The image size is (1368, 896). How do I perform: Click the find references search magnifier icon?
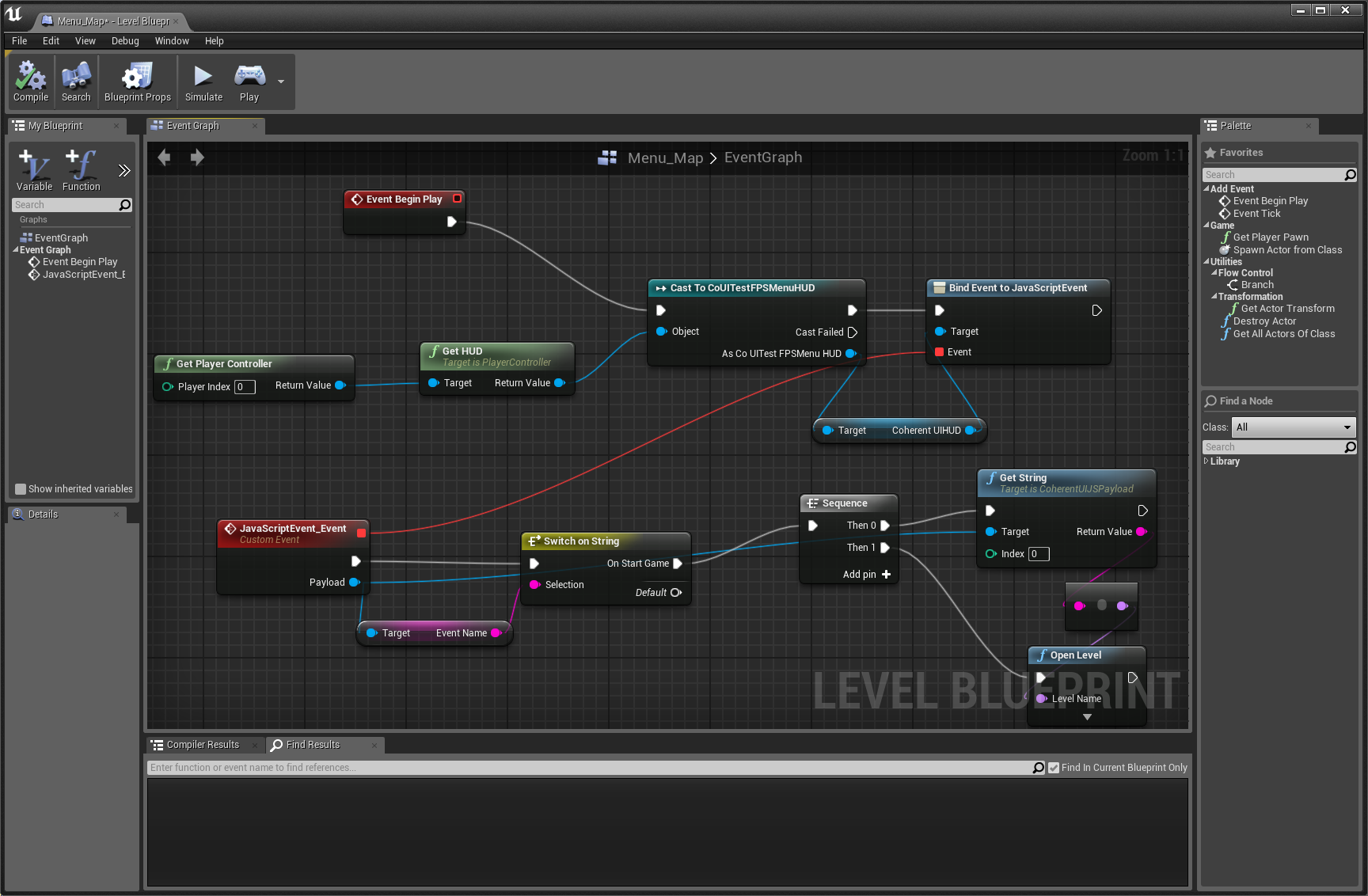point(1039,768)
